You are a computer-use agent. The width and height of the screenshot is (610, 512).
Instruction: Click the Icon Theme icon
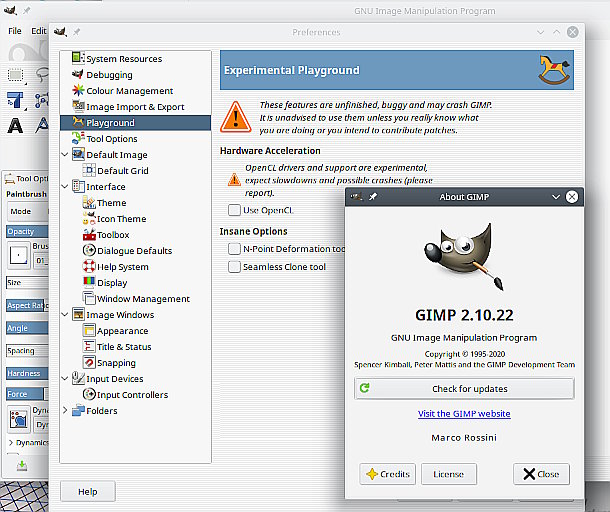pos(89,218)
